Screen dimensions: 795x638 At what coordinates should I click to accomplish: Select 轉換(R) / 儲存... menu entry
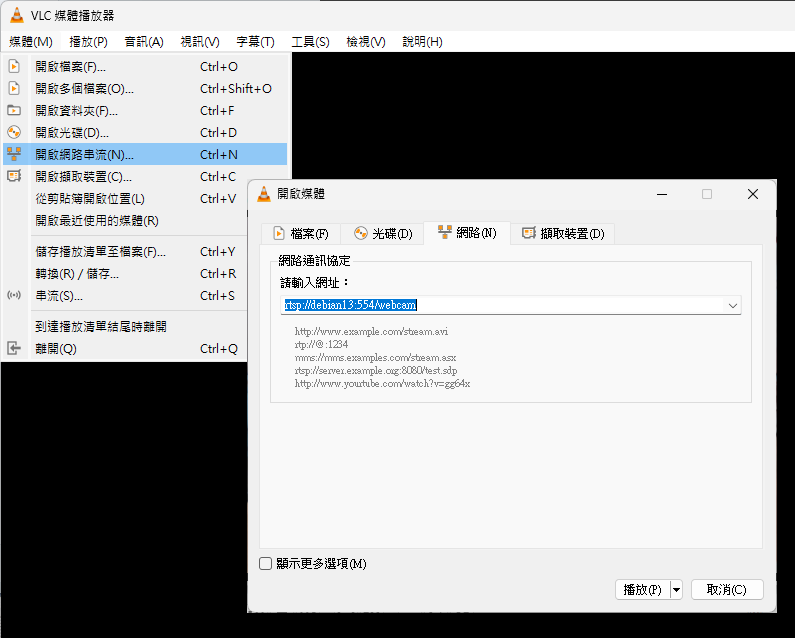pyautogui.click(x=77, y=274)
